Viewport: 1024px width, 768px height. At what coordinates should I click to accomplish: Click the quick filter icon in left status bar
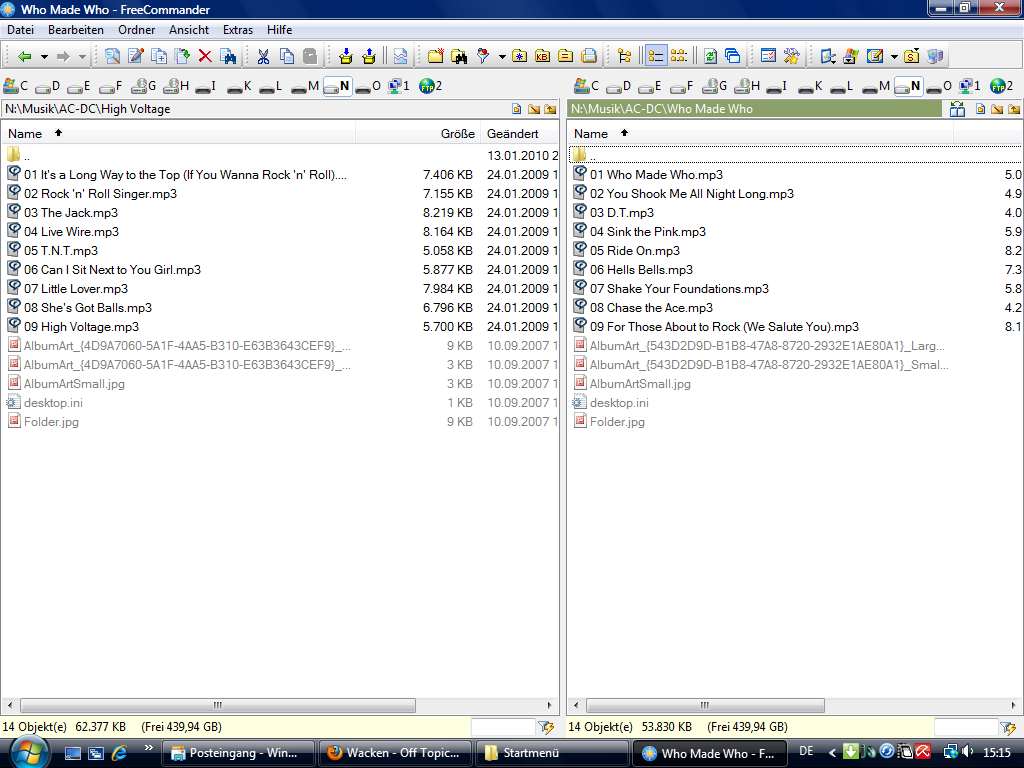(546, 727)
